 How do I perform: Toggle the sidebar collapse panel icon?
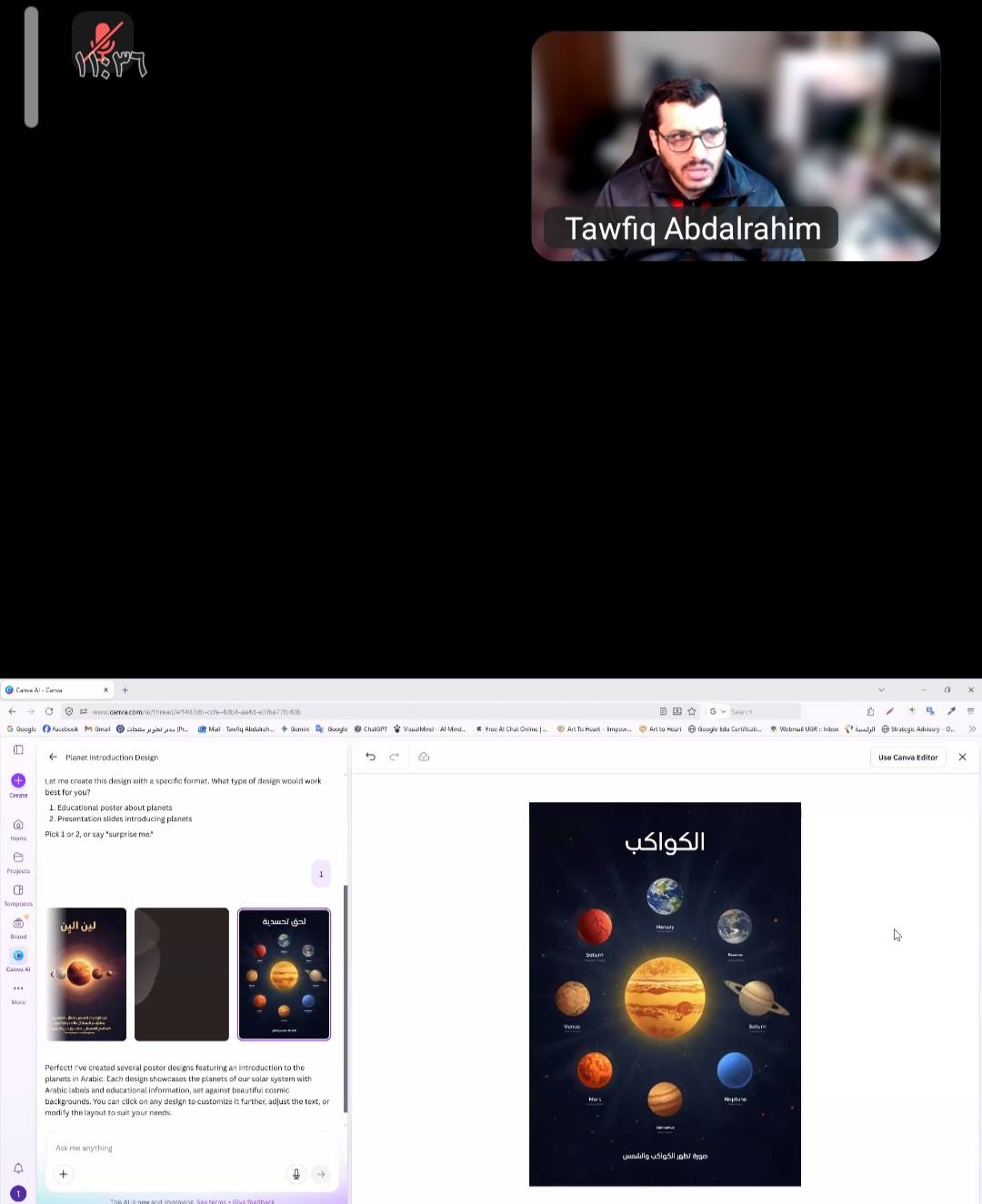coord(18,749)
